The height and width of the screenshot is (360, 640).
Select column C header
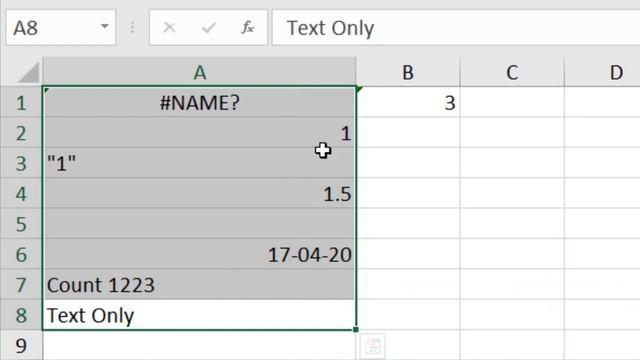512,72
